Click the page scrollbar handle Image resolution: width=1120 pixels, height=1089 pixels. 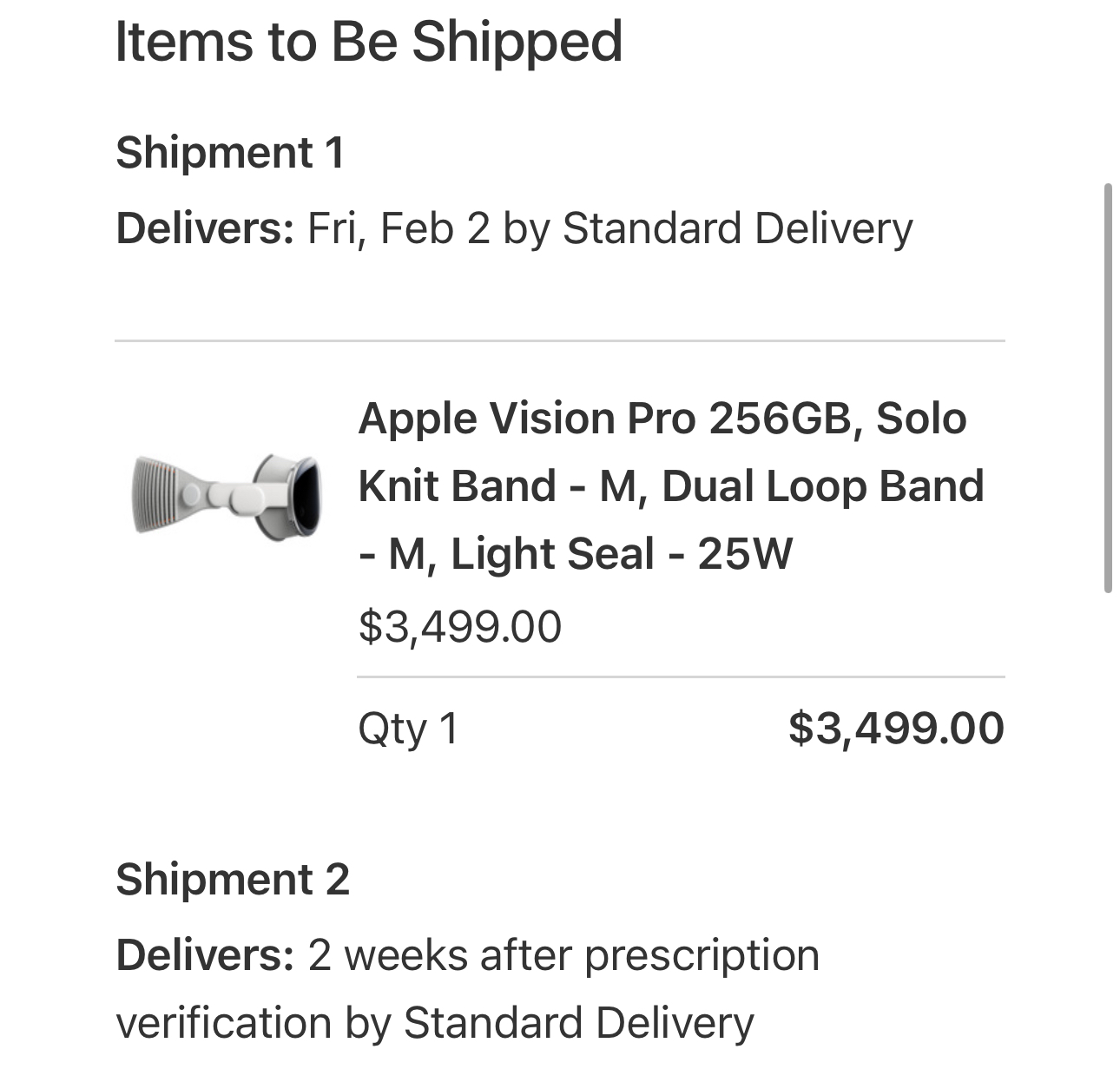pyautogui.click(x=1108, y=388)
